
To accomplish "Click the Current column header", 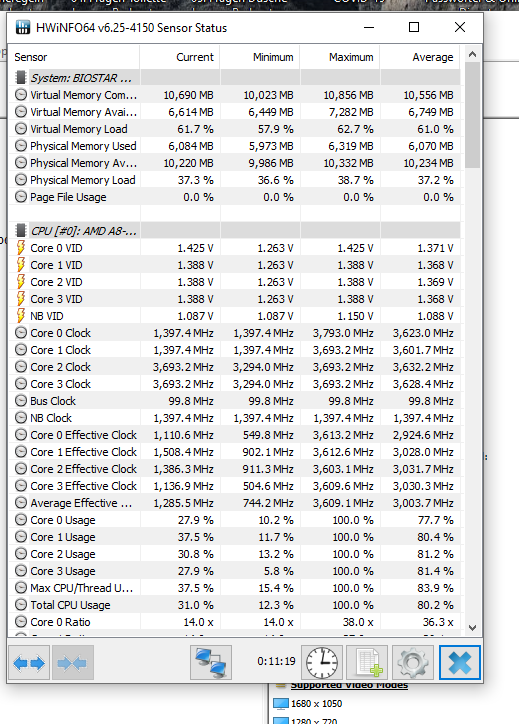I will pos(180,57).
